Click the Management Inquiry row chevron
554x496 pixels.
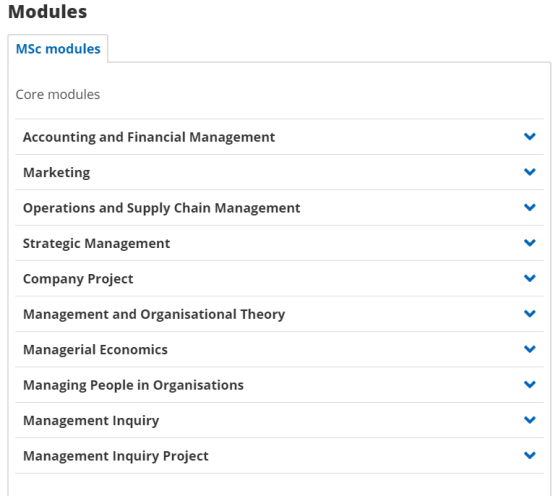coord(530,420)
